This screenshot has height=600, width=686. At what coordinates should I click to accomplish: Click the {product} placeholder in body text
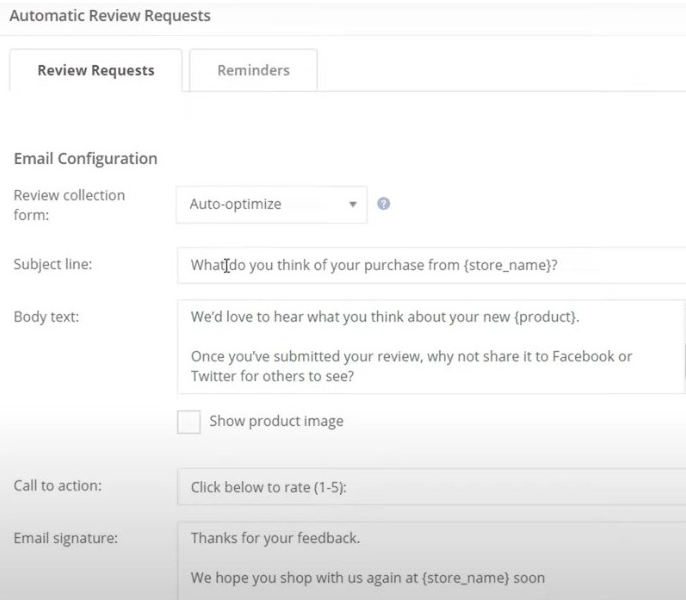pos(544,317)
